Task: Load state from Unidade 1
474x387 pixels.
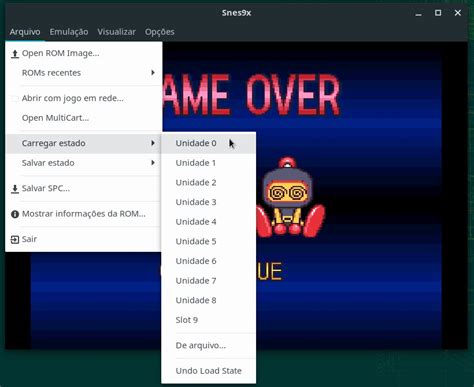Action: click(209, 163)
